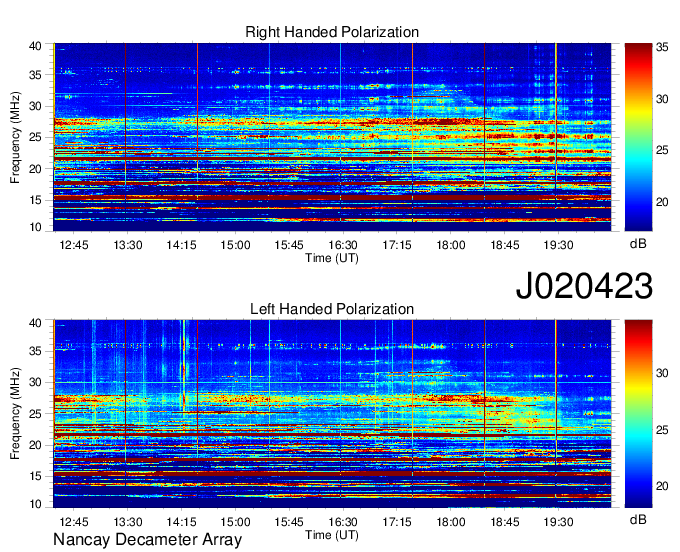This screenshot has width=680, height=552.
Task: Click the 35 MHz frequency tick on bottom plot
Action: coord(36,351)
